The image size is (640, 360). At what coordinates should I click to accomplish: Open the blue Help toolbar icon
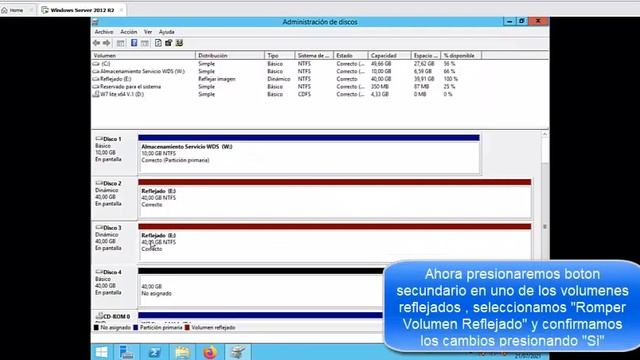pyautogui.click(x=134, y=43)
